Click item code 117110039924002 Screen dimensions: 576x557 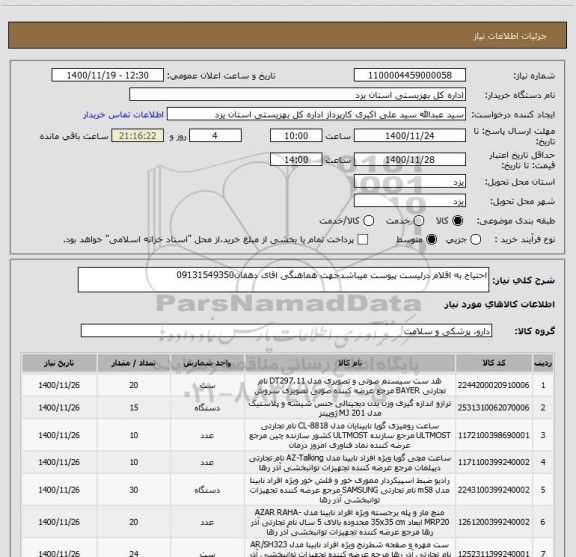pyautogui.click(x=493, y=462)
